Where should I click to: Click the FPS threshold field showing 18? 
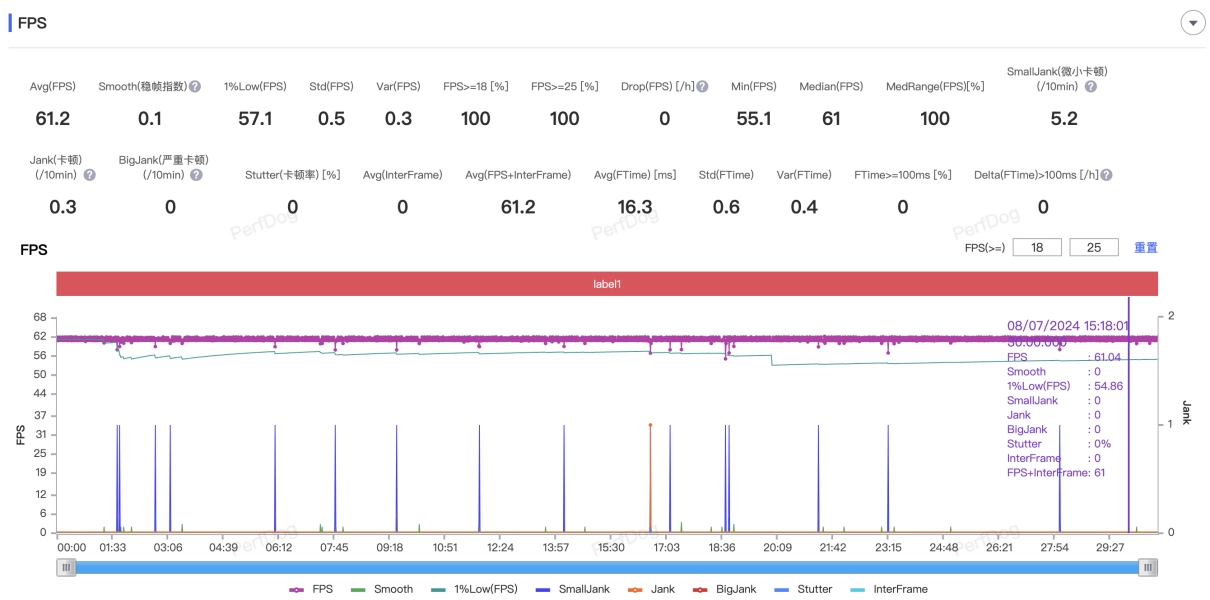pyautogui.click(x=1037, y=247)
